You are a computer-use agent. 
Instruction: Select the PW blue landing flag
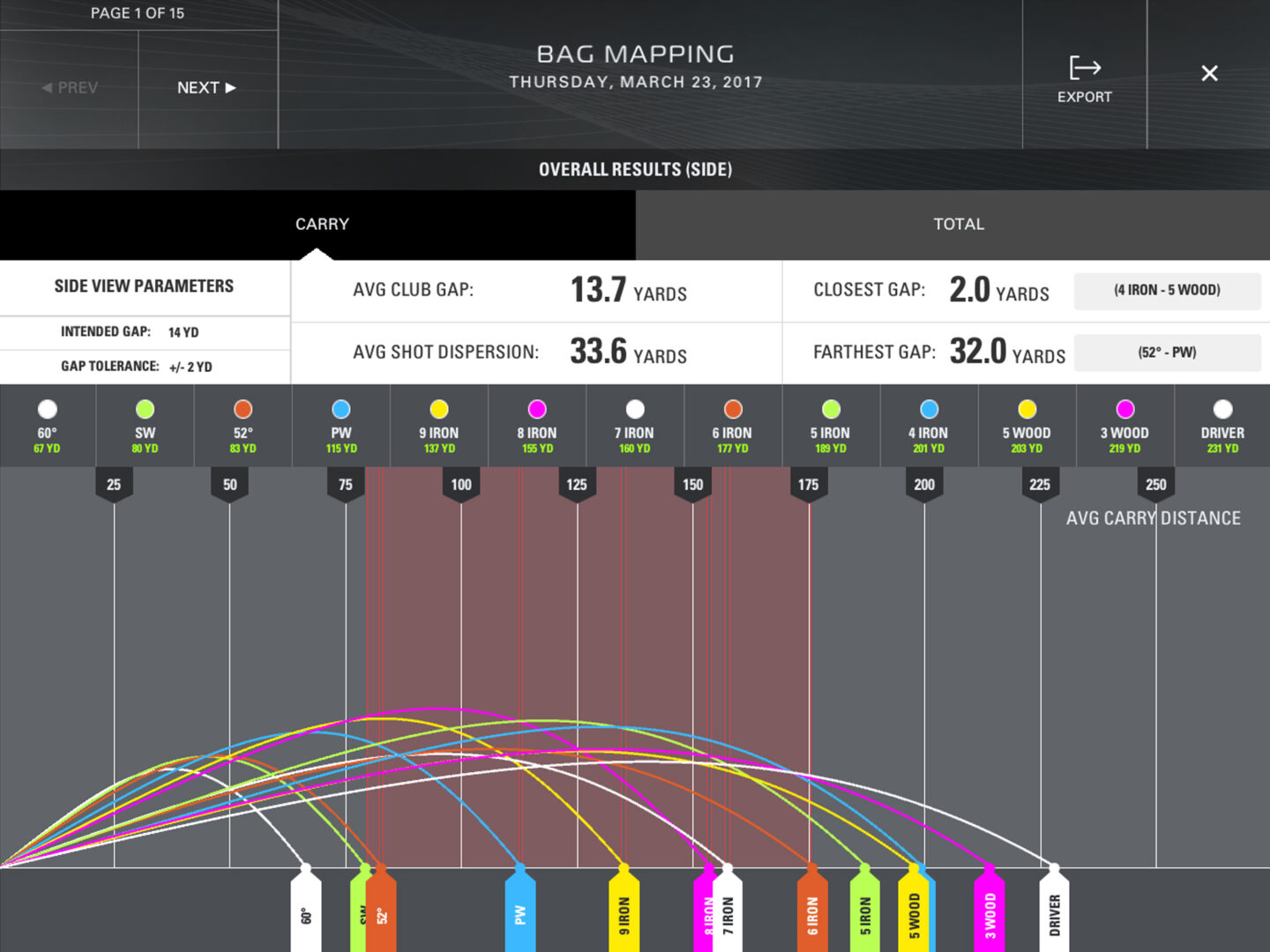(520, 910)
